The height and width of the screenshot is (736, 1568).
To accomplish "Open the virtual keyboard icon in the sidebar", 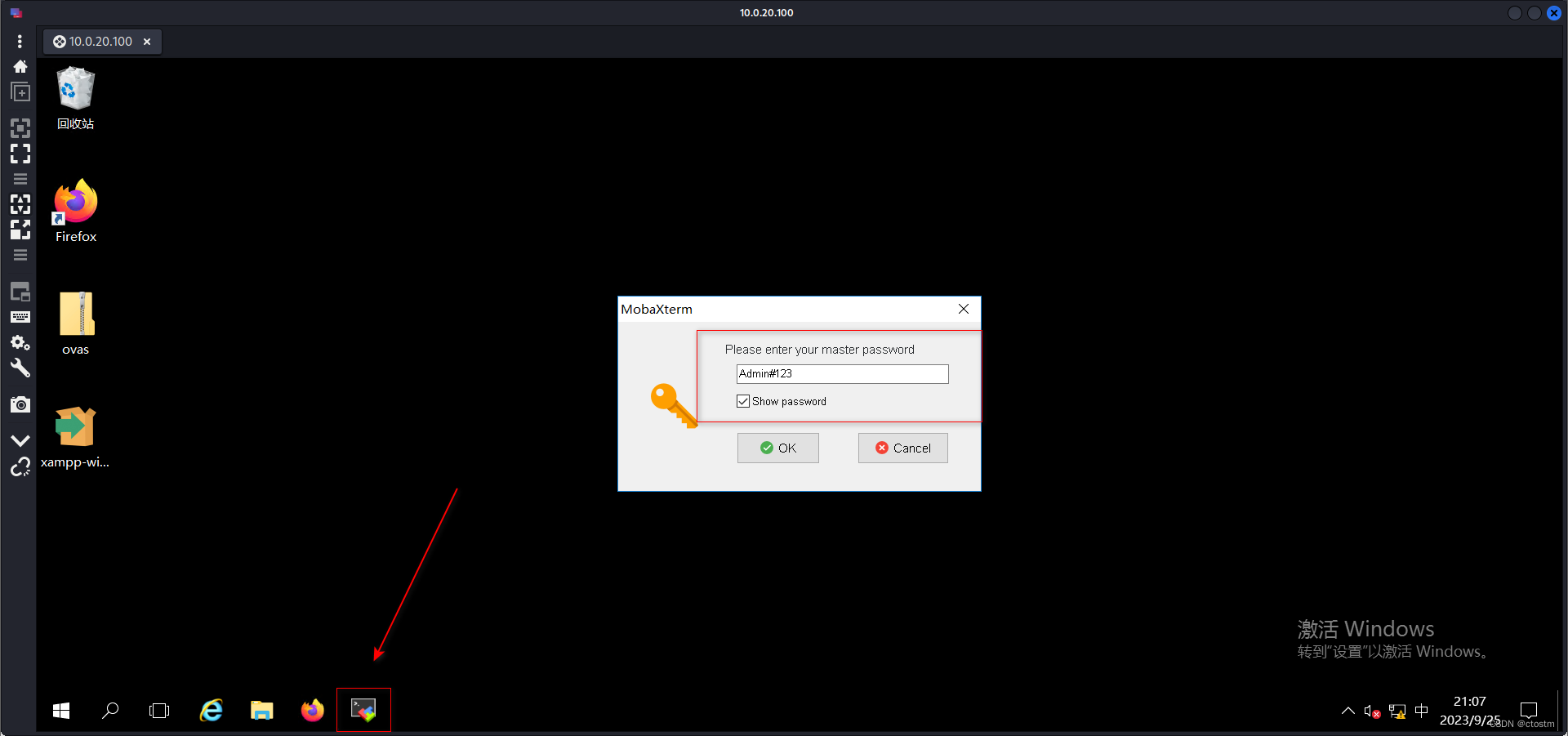I will click(x=20, y=317).
